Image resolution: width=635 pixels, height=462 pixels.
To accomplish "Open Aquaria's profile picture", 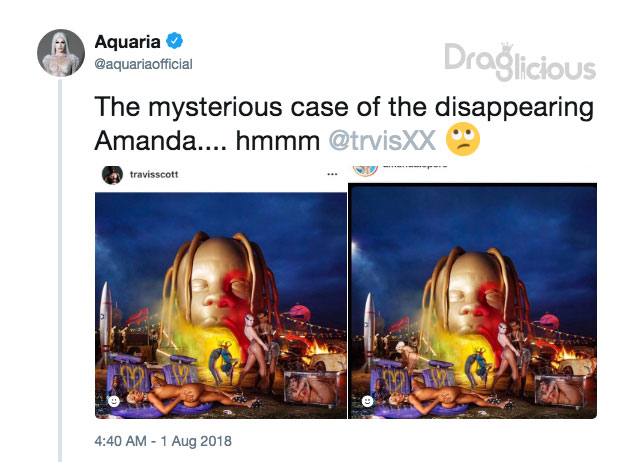I will (x=61, y=53).
